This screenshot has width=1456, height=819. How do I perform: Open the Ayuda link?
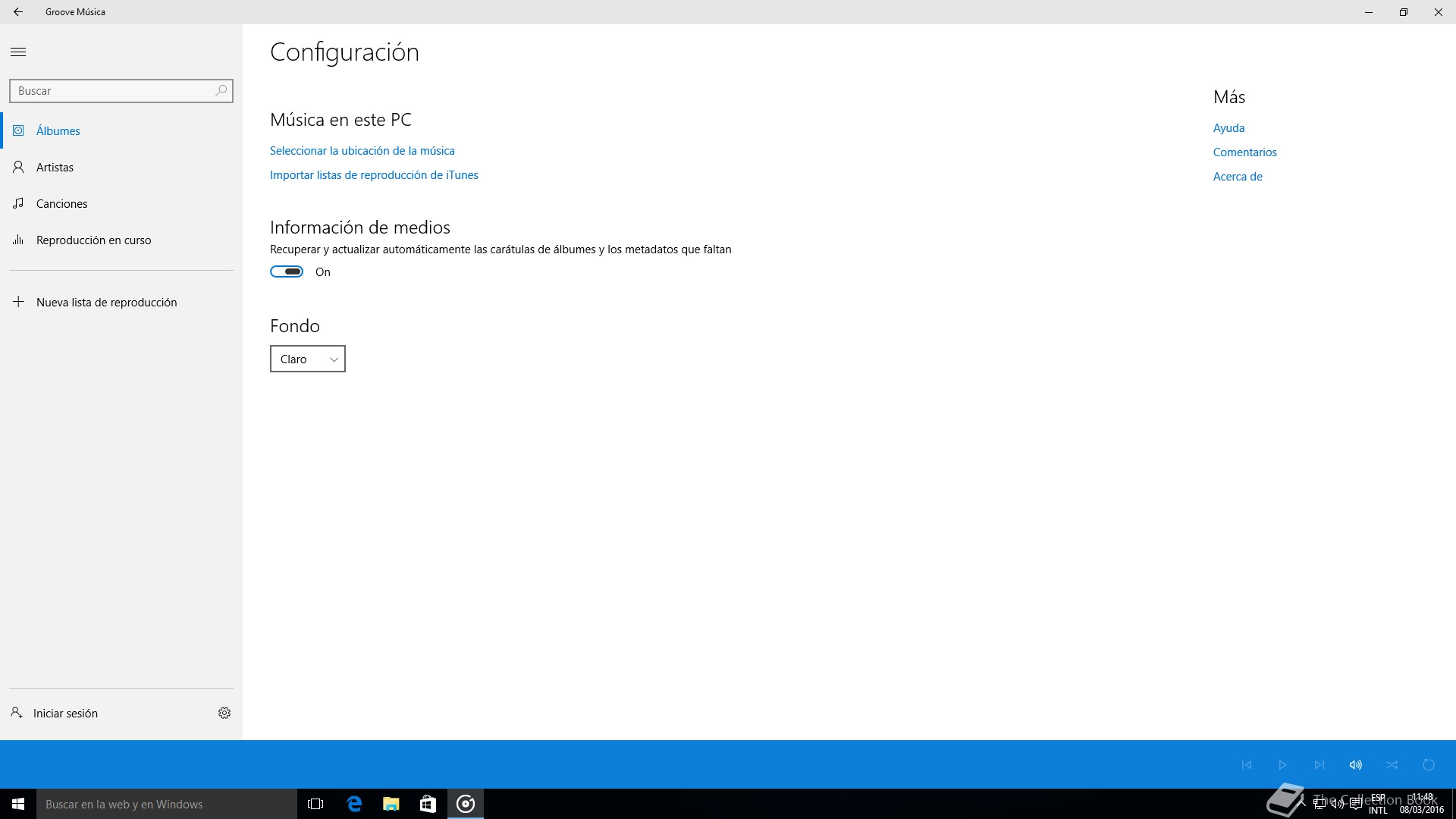(x=1228, y=128)
